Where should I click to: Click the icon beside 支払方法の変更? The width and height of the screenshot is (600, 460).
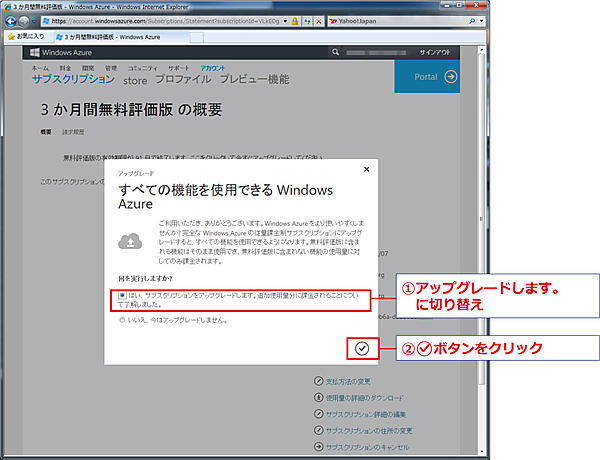(318, 381)
